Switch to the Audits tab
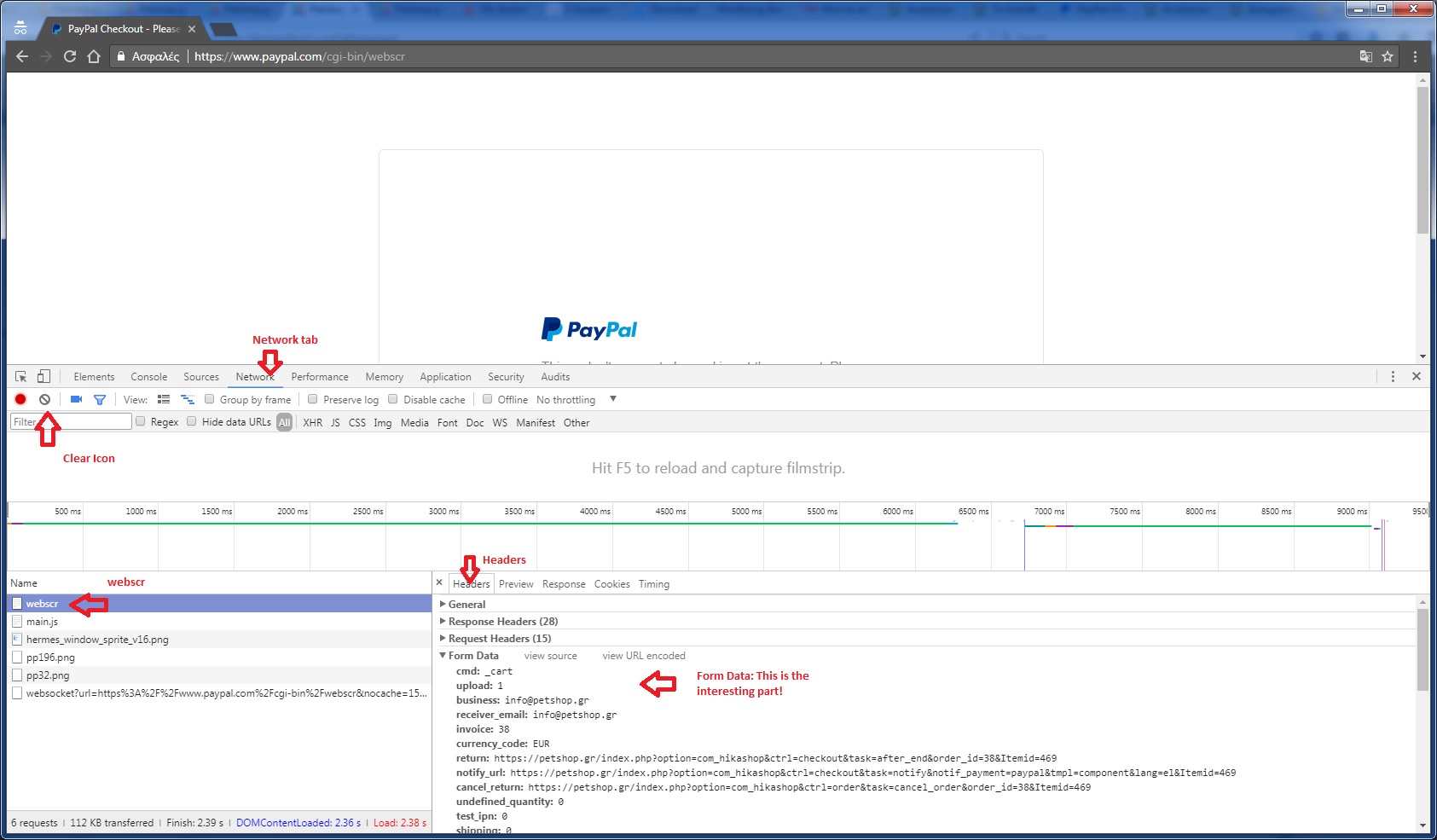This screenshot has height=840, width=1437. coord(555,376)
